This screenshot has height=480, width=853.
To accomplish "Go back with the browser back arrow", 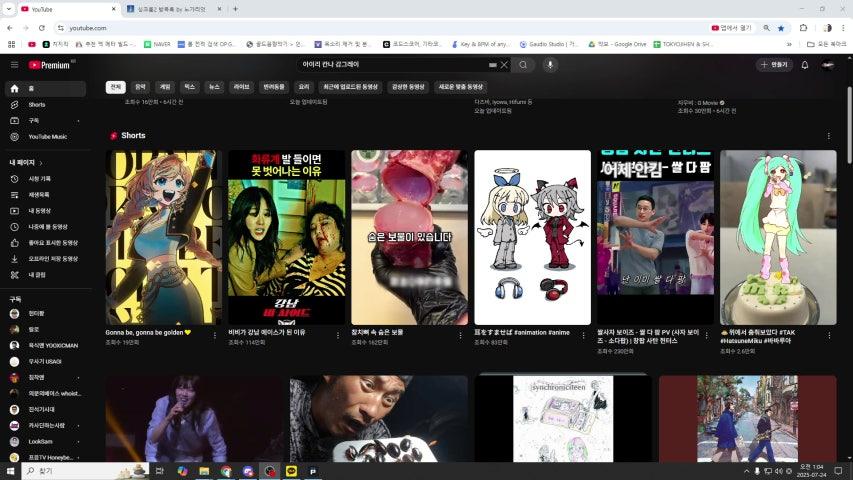I will [x=10, y=28].
